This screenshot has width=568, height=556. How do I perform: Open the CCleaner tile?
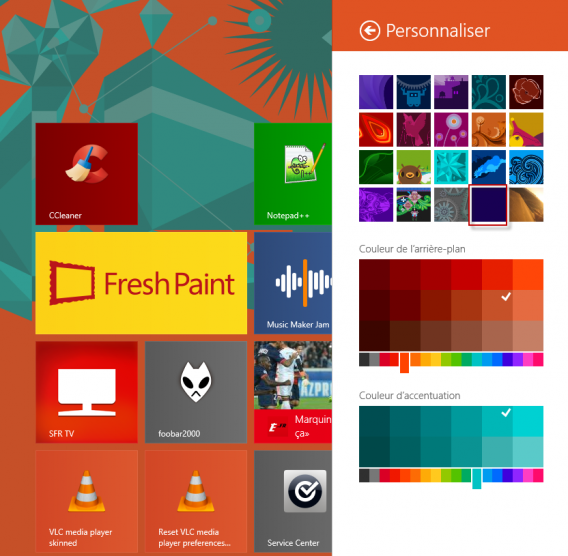(x=87, y=174)
